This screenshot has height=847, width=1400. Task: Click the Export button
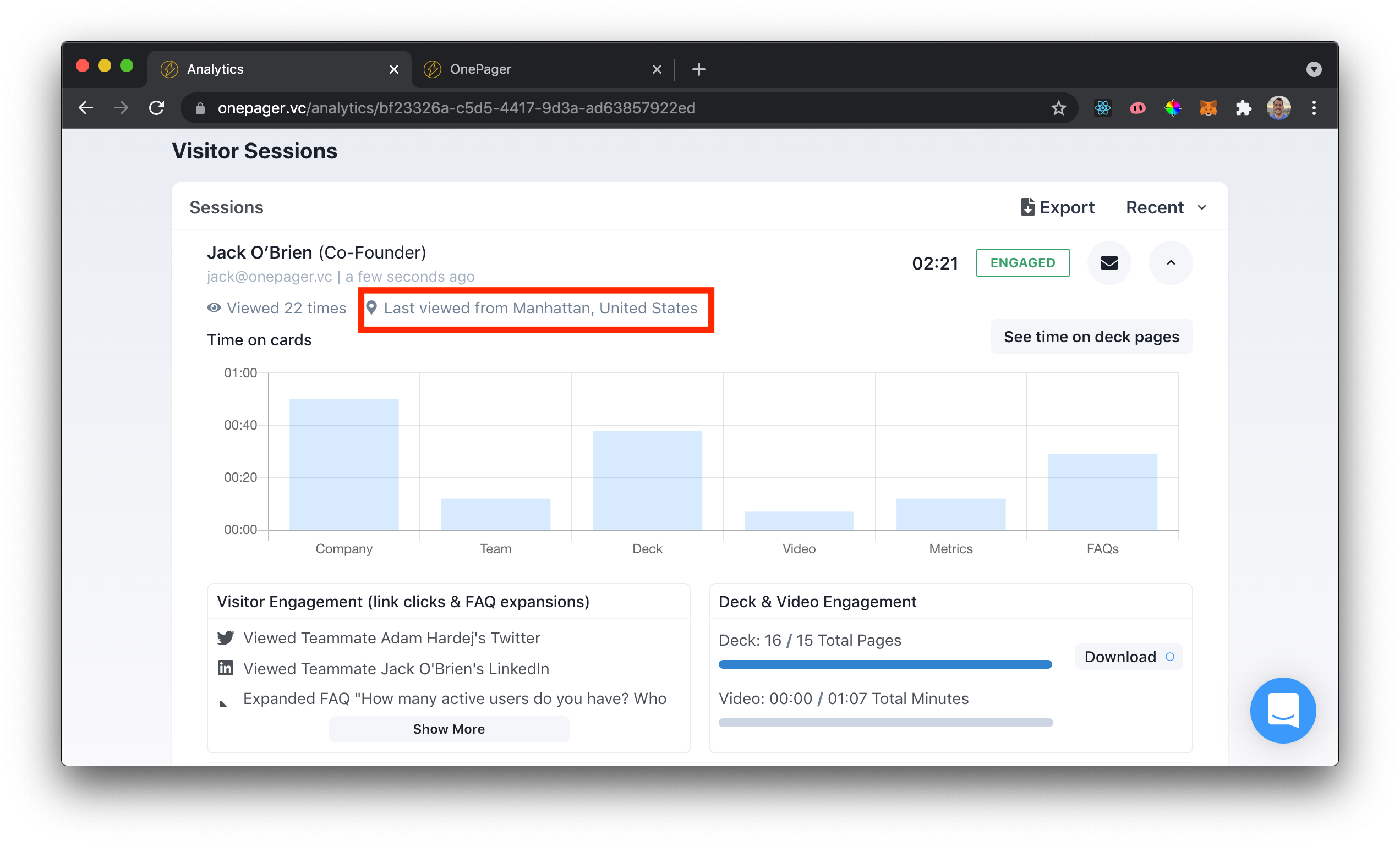click(1057, 207)
